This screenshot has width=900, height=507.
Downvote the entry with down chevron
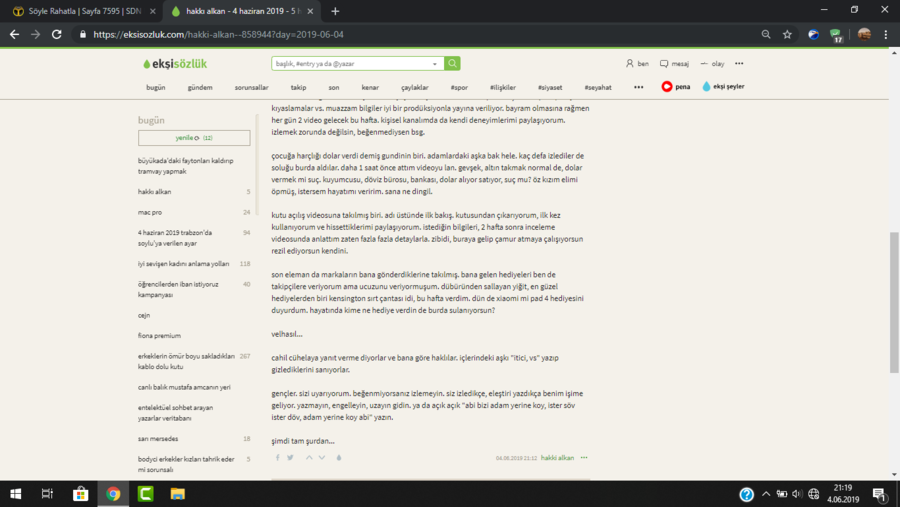pos(322,458)
